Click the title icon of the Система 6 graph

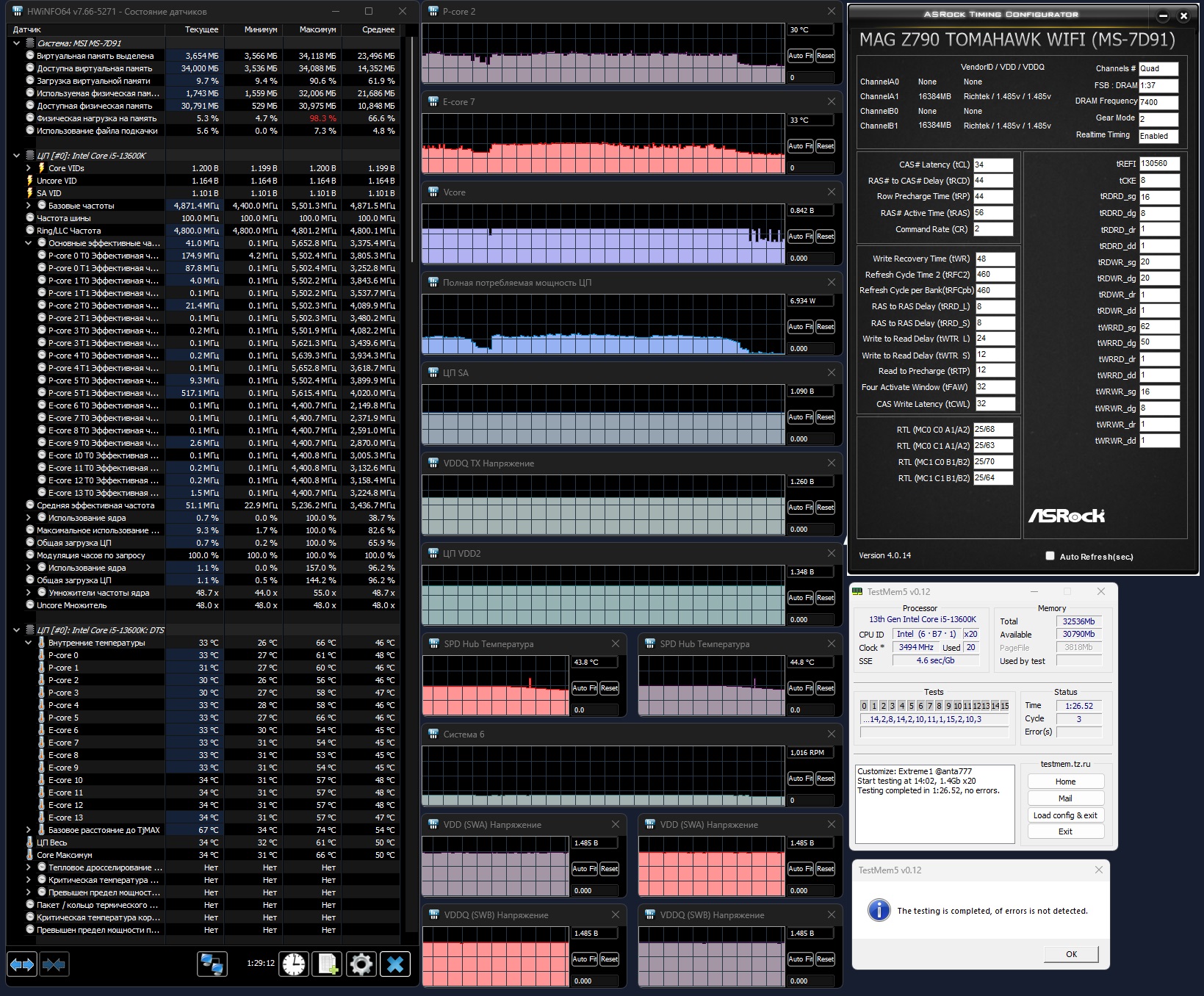pyautogui.click(x=433, y=735)
